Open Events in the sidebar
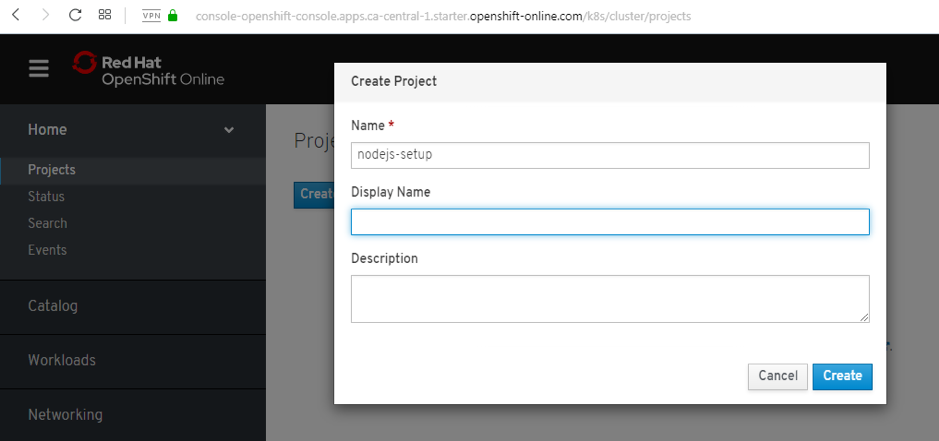Viewport: 939px width, 441px height. pos(47,250)
